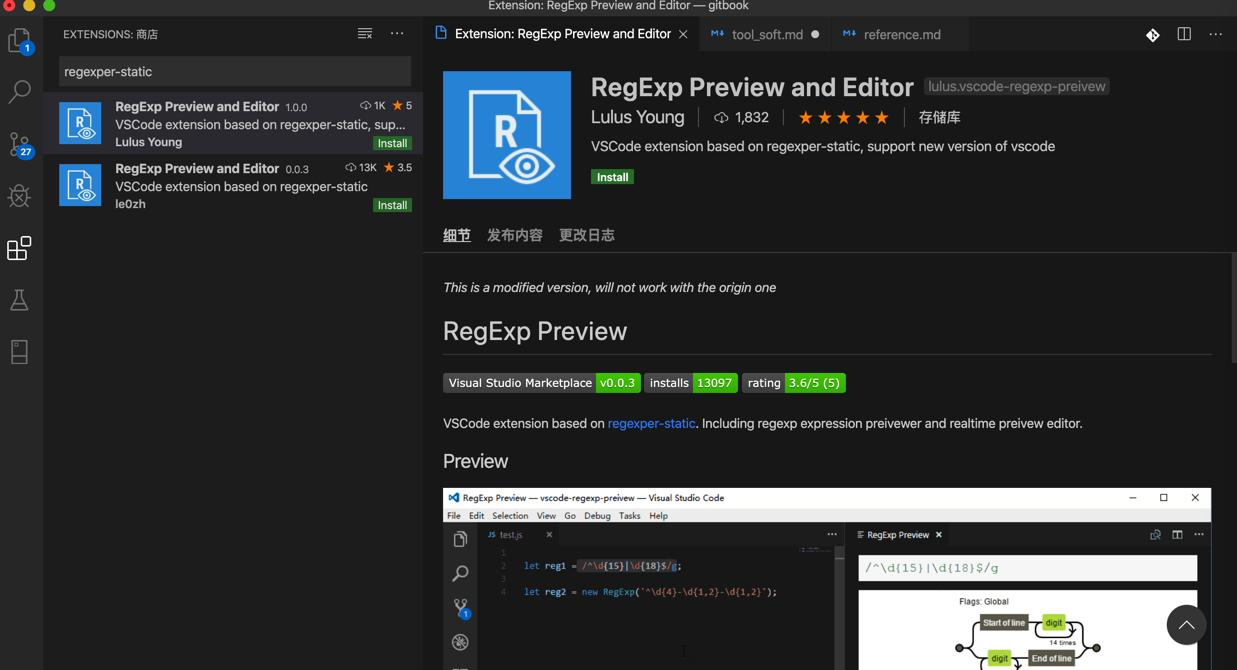Click the RegExp Preview heading text

pos(535,331)
